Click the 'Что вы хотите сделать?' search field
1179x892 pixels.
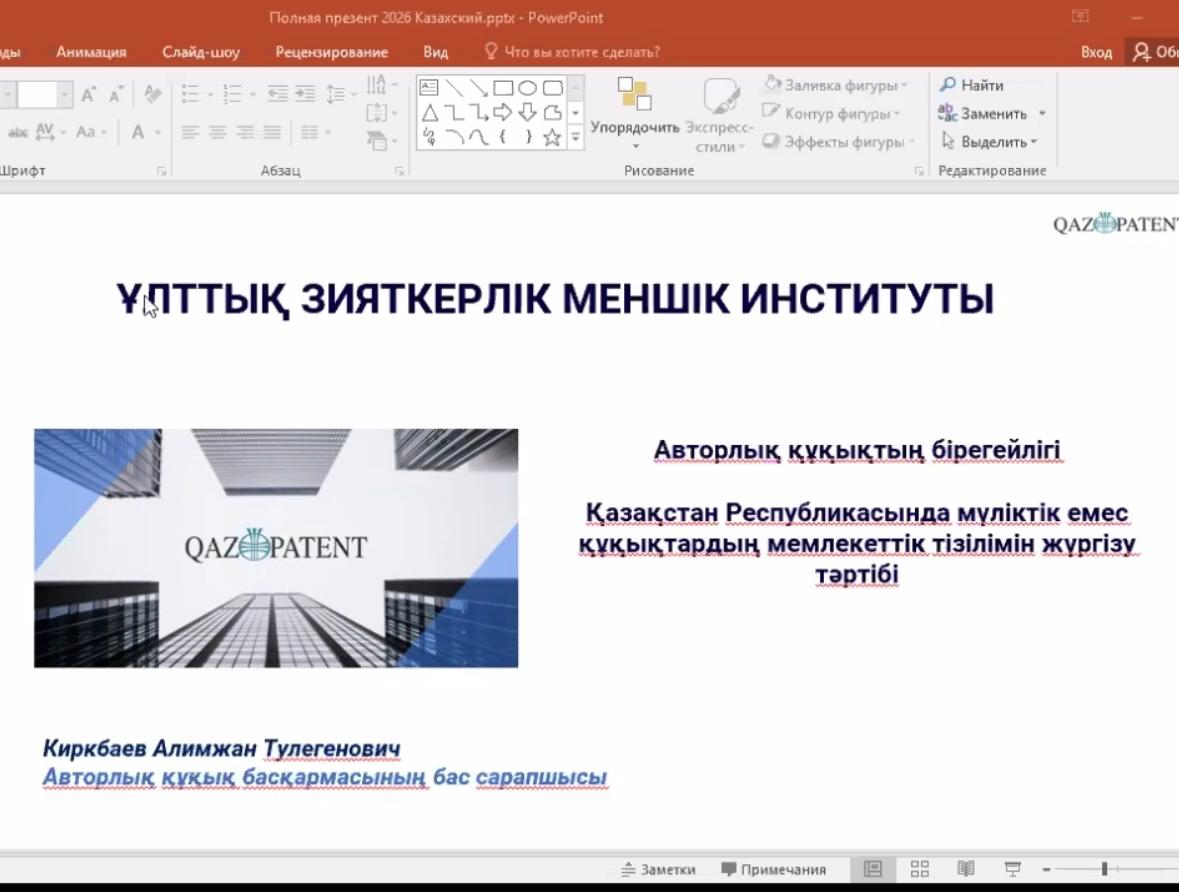pyautogui.click(x=580, y=52)
